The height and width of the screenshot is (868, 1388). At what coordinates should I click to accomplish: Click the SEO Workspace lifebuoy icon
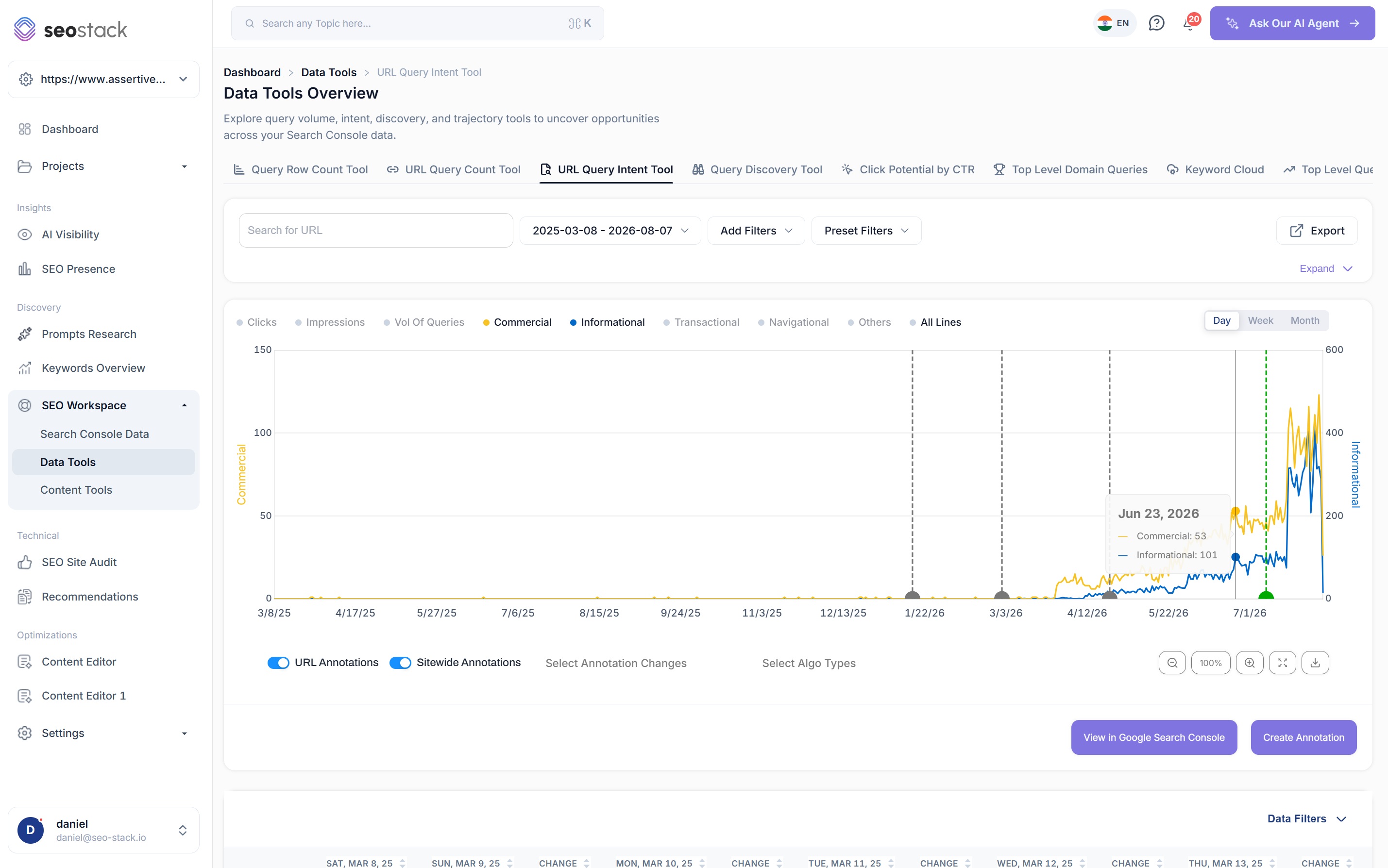click(x=24, y=405)
